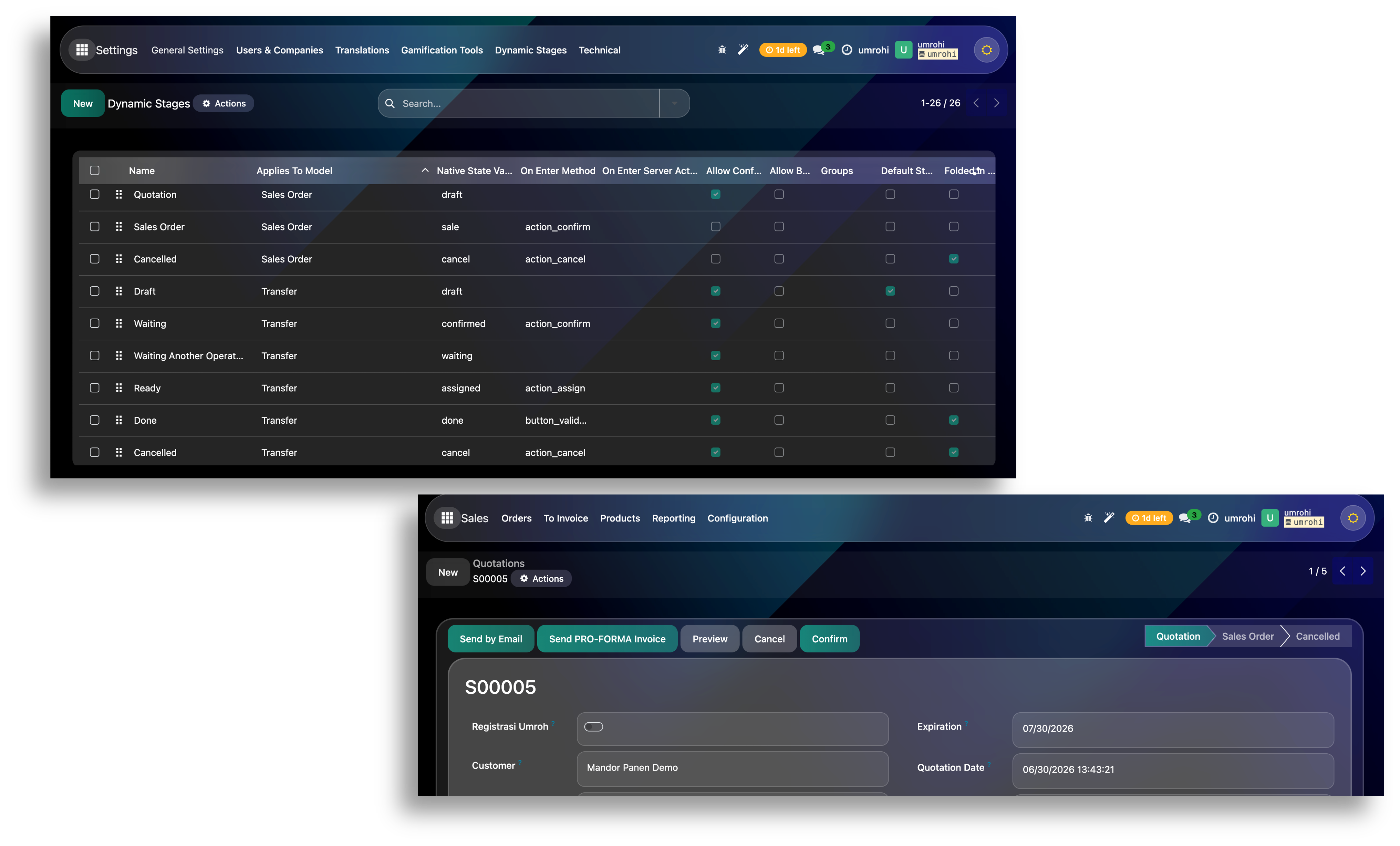Uncheck Allow Confirm for the Quotation row
The image size is (1400, 846).
click(x=716, y=194)
